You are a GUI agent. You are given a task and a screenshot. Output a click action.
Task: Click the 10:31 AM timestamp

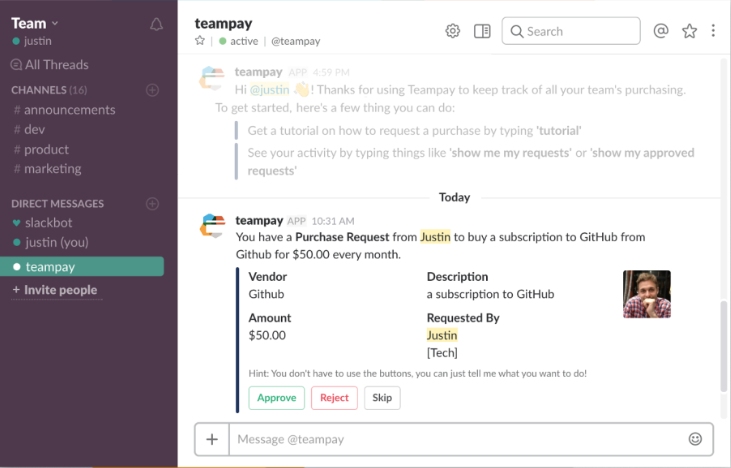333,221
